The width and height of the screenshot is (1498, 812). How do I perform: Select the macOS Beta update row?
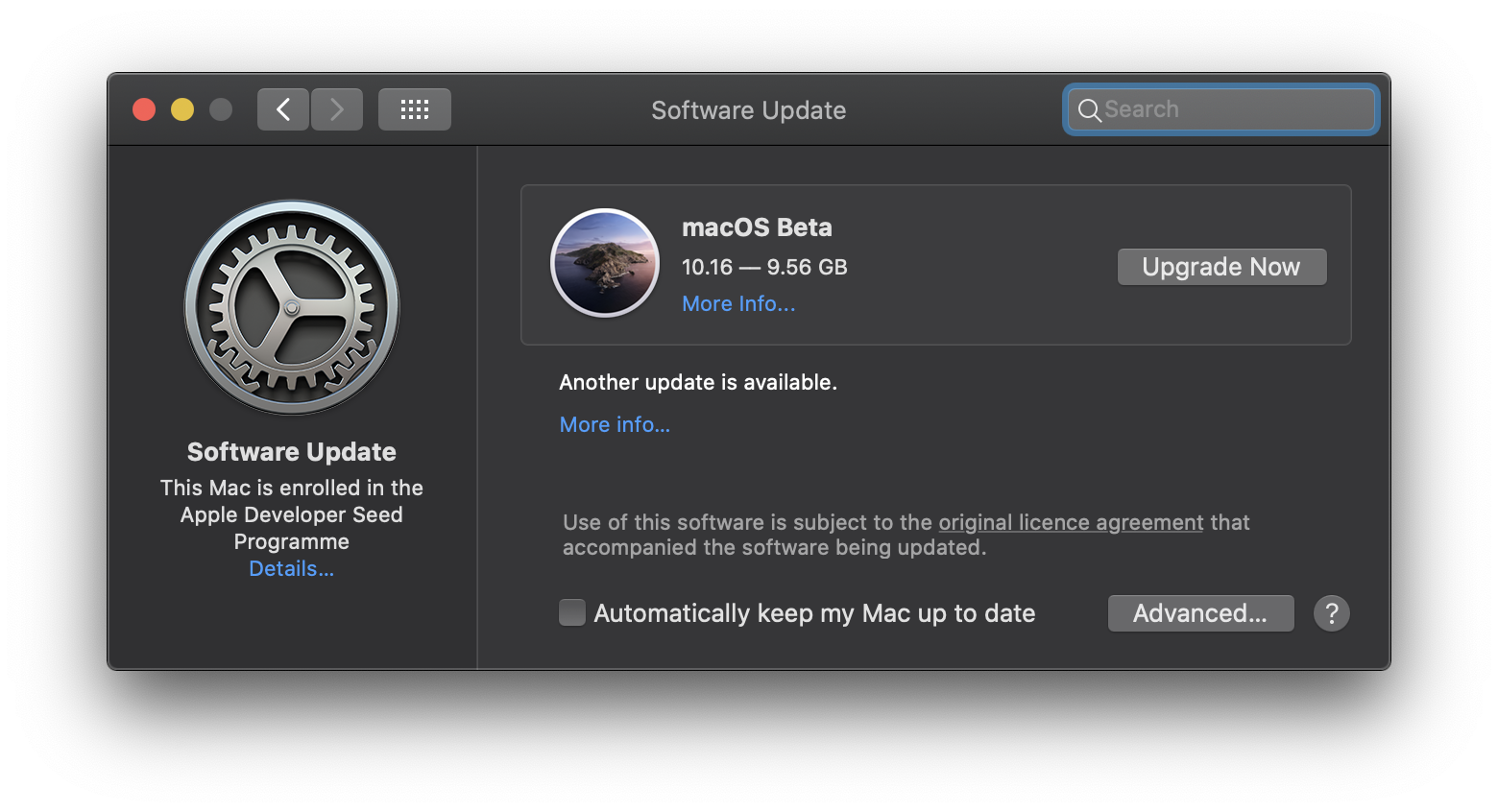pyautogui.click(x=936, y=265)
